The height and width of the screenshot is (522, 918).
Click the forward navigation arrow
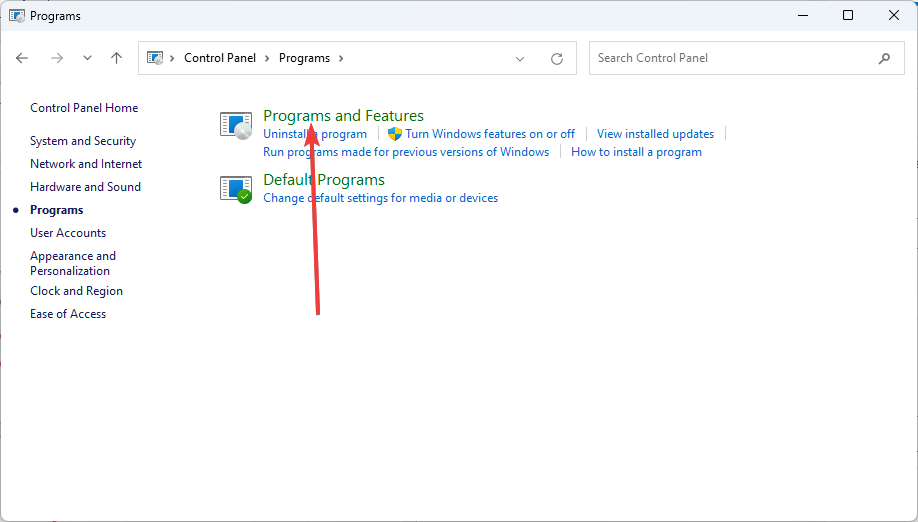point(57,58)
